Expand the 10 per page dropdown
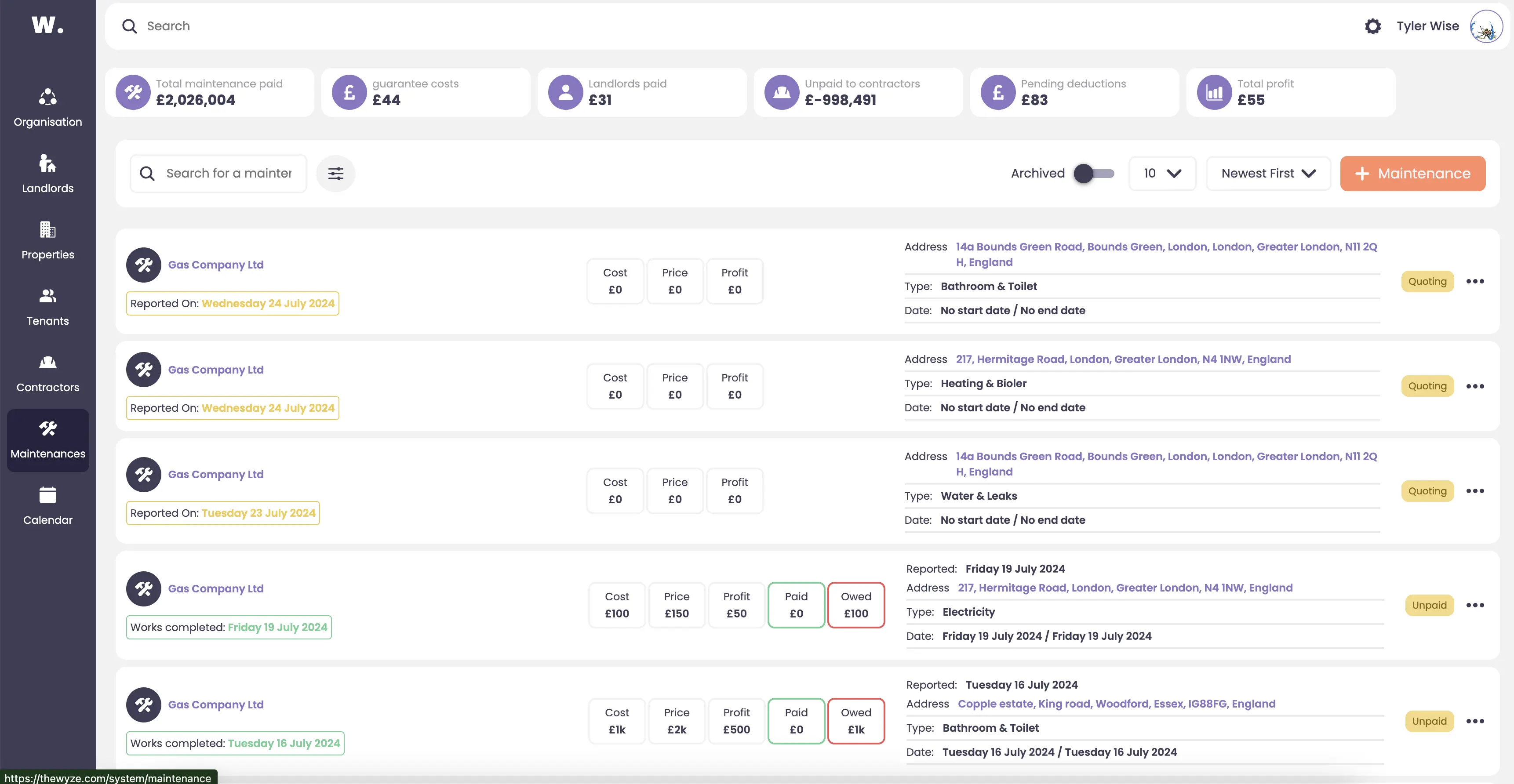The image size is (1514, 784). point(1162,174)
